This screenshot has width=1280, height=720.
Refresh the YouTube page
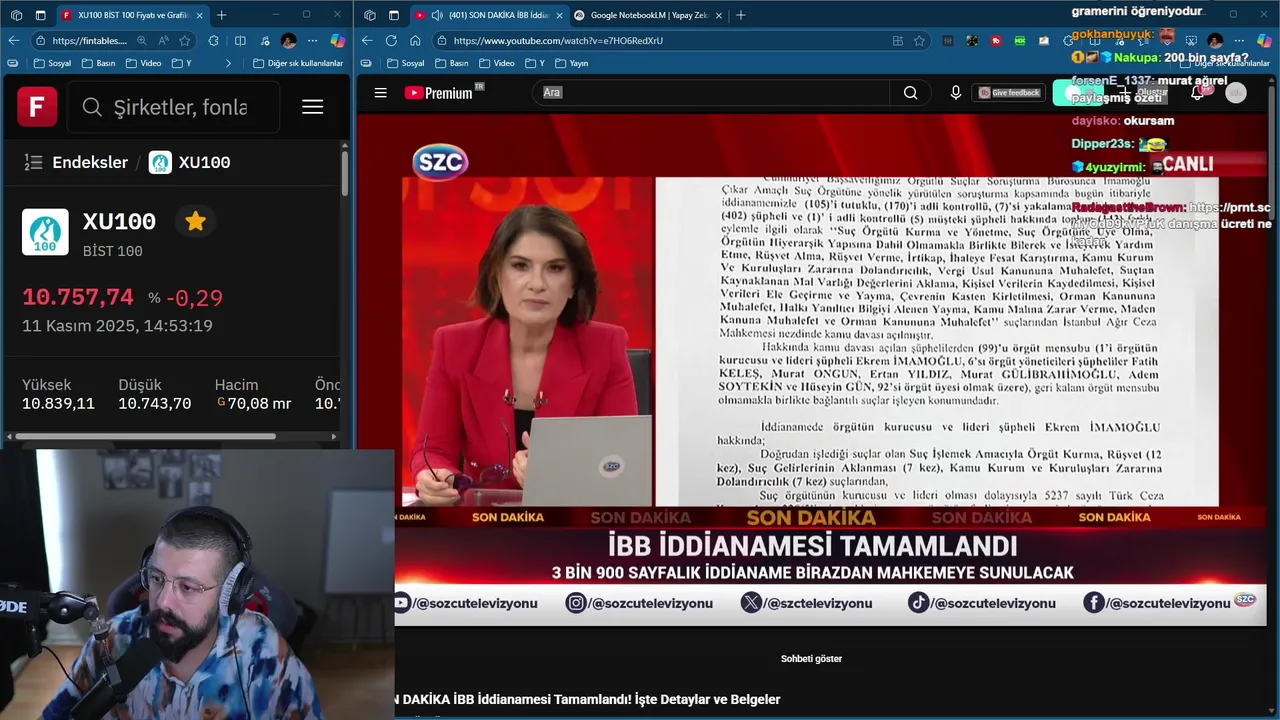391,40
